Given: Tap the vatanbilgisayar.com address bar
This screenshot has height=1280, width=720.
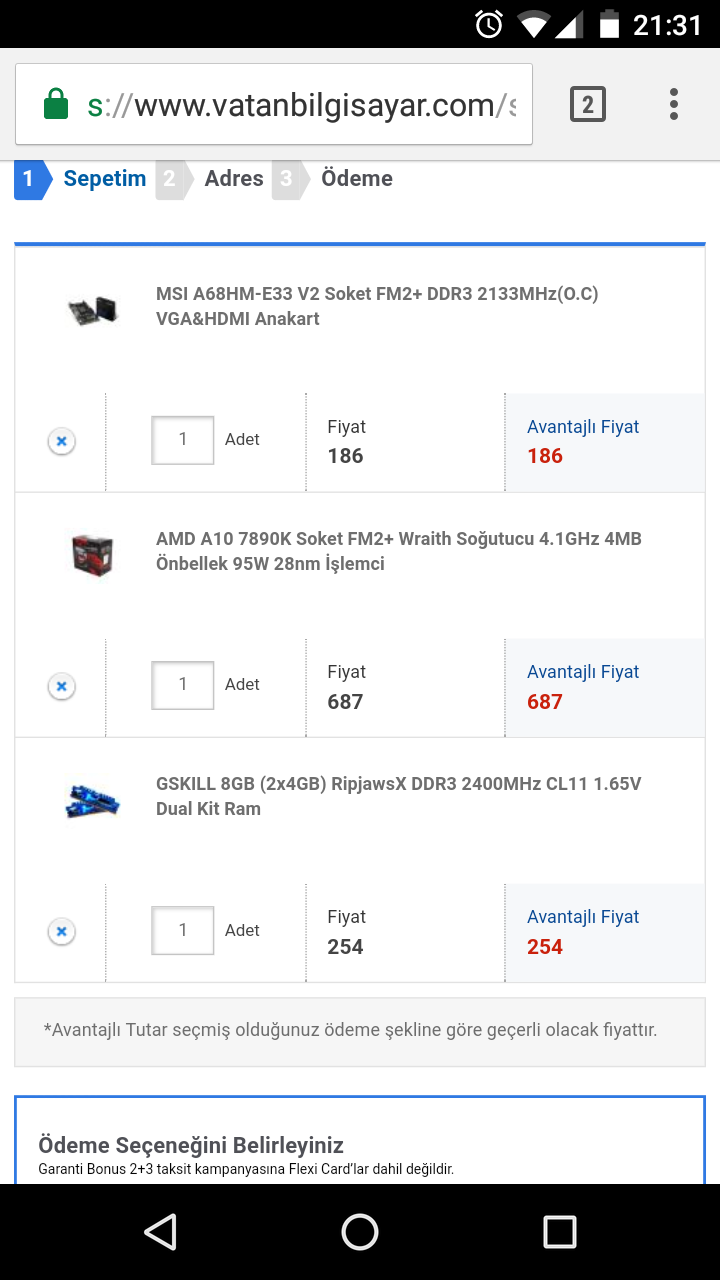Looking at the screenshot, I should click(300, 105).
